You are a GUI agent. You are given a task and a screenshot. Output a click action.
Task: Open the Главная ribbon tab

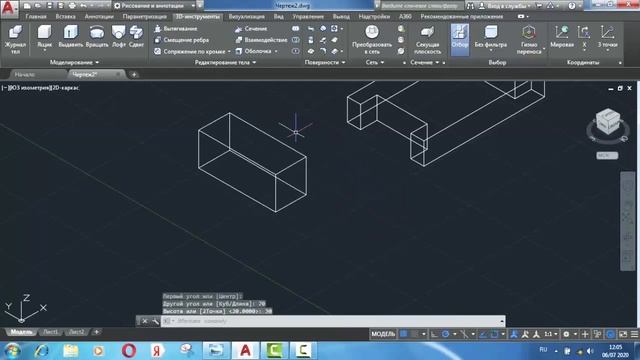[36, 17]
